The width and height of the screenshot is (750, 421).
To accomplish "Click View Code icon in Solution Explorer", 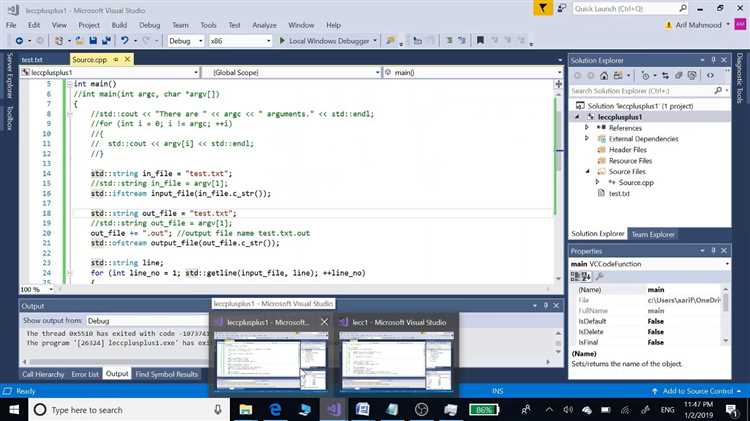I will coord(710,76).
